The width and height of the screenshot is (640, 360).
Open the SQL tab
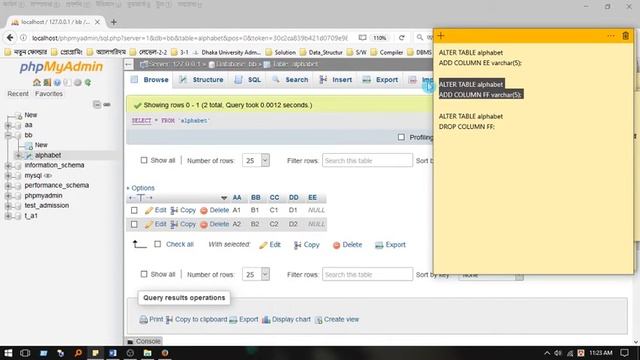click(x=248, y=80)
